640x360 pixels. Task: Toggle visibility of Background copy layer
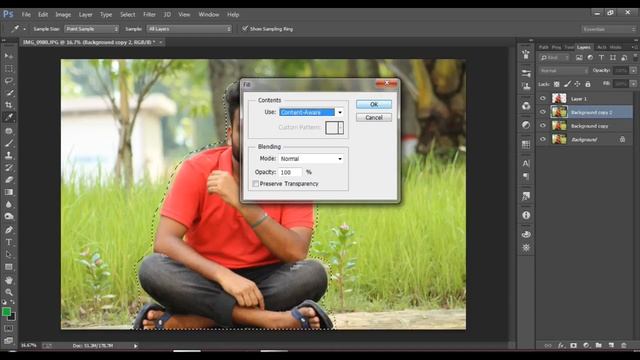(543, 126)
